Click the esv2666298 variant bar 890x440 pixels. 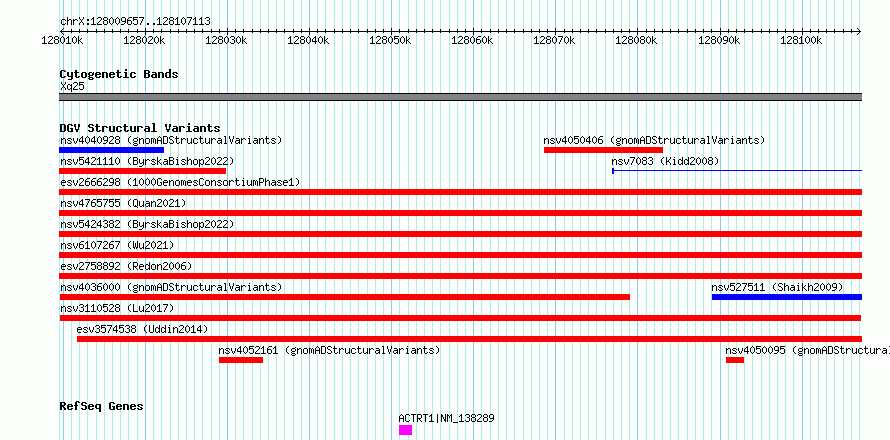(x=461, y=192)
